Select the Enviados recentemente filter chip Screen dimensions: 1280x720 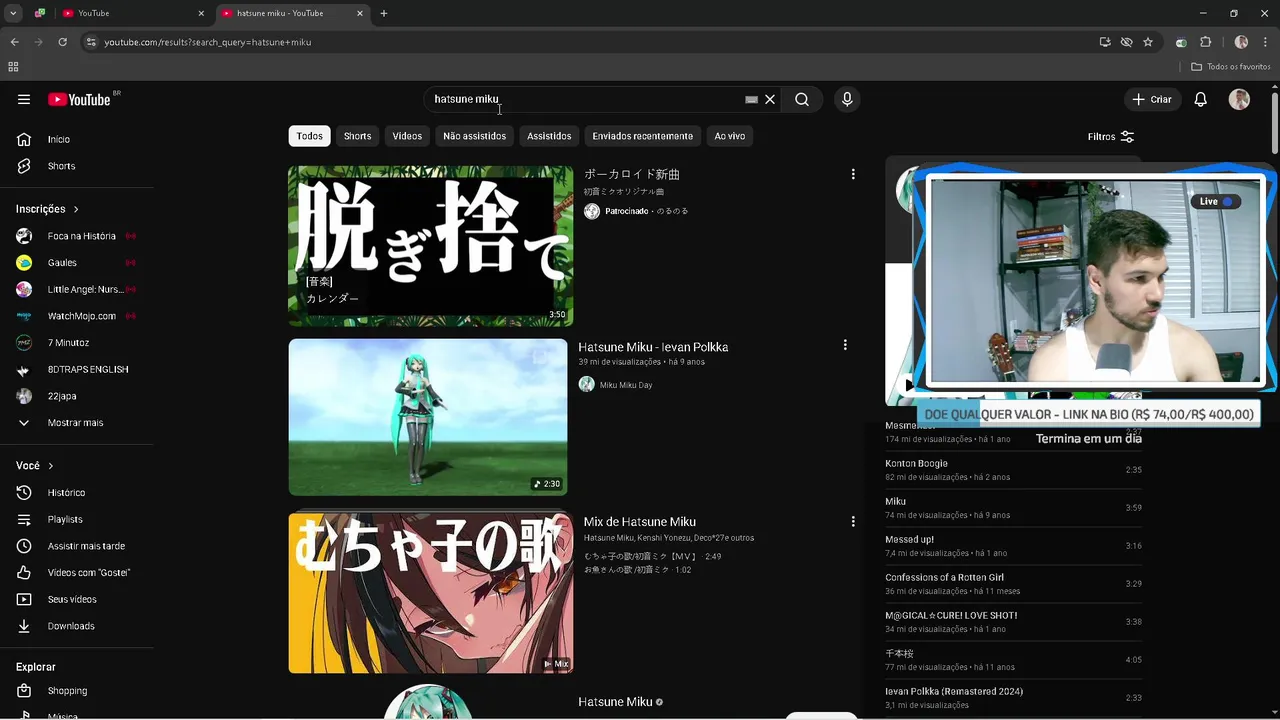642,136
